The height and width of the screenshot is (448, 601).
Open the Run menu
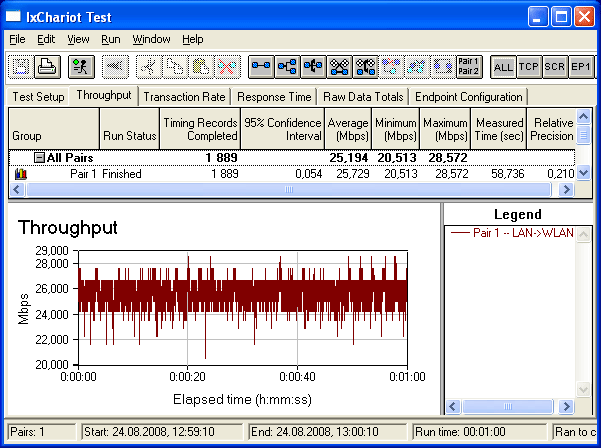111,39
